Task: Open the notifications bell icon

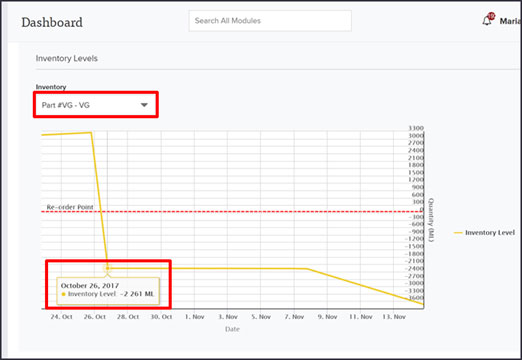Action: point(487,21)
